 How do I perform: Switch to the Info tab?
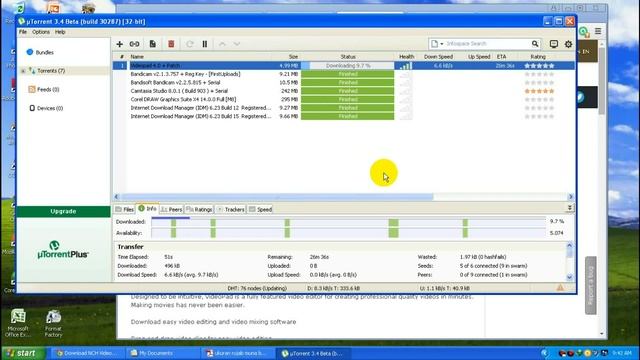(x=147, y=209)
